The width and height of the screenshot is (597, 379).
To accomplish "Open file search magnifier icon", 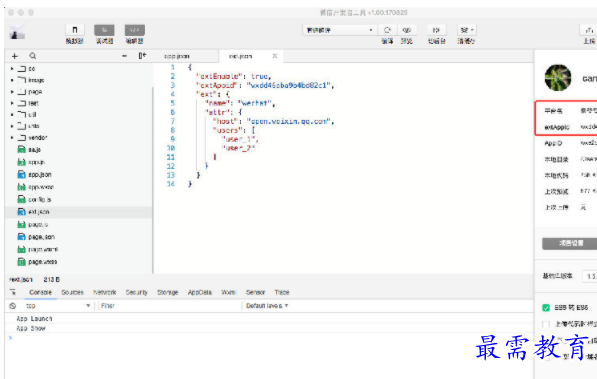I will (x=33, y=56).
